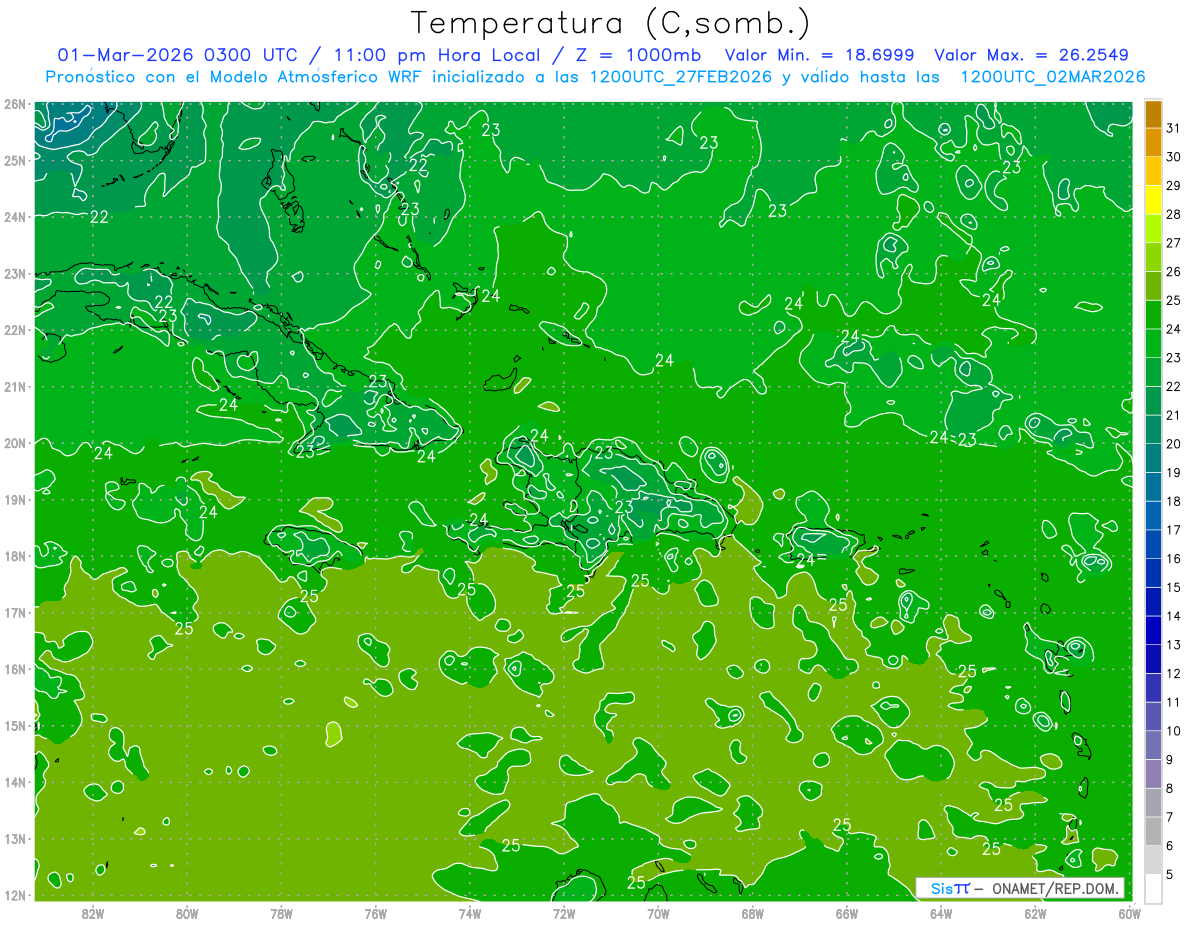Click latitude axis label 22N

tap(15, 330)
